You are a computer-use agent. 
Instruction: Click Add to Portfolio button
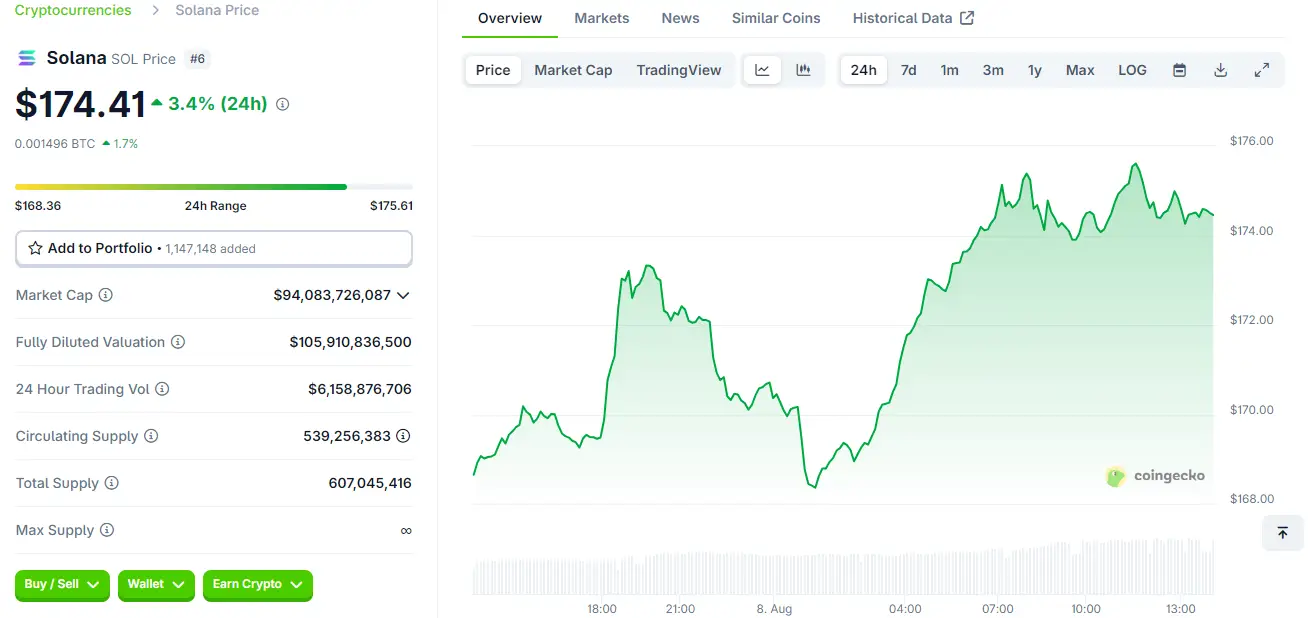[x=214, y=248]
